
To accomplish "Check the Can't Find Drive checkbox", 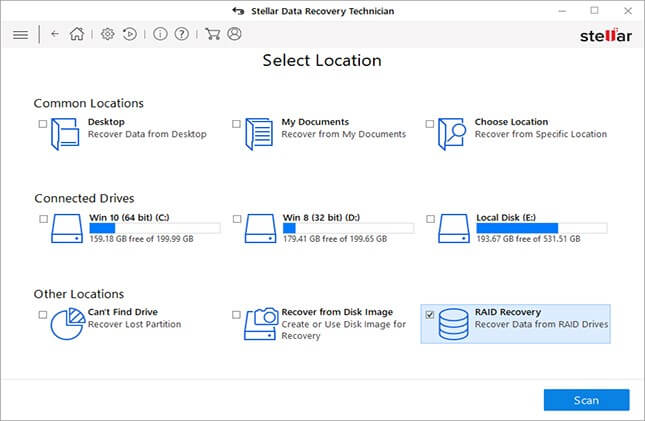I will [43, 315].
